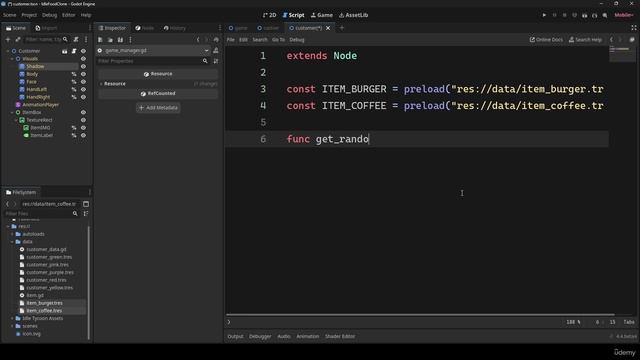Click the script editor horizontal scrollbar
This screenshot has width=640, height=360.
tap(420, 315)
